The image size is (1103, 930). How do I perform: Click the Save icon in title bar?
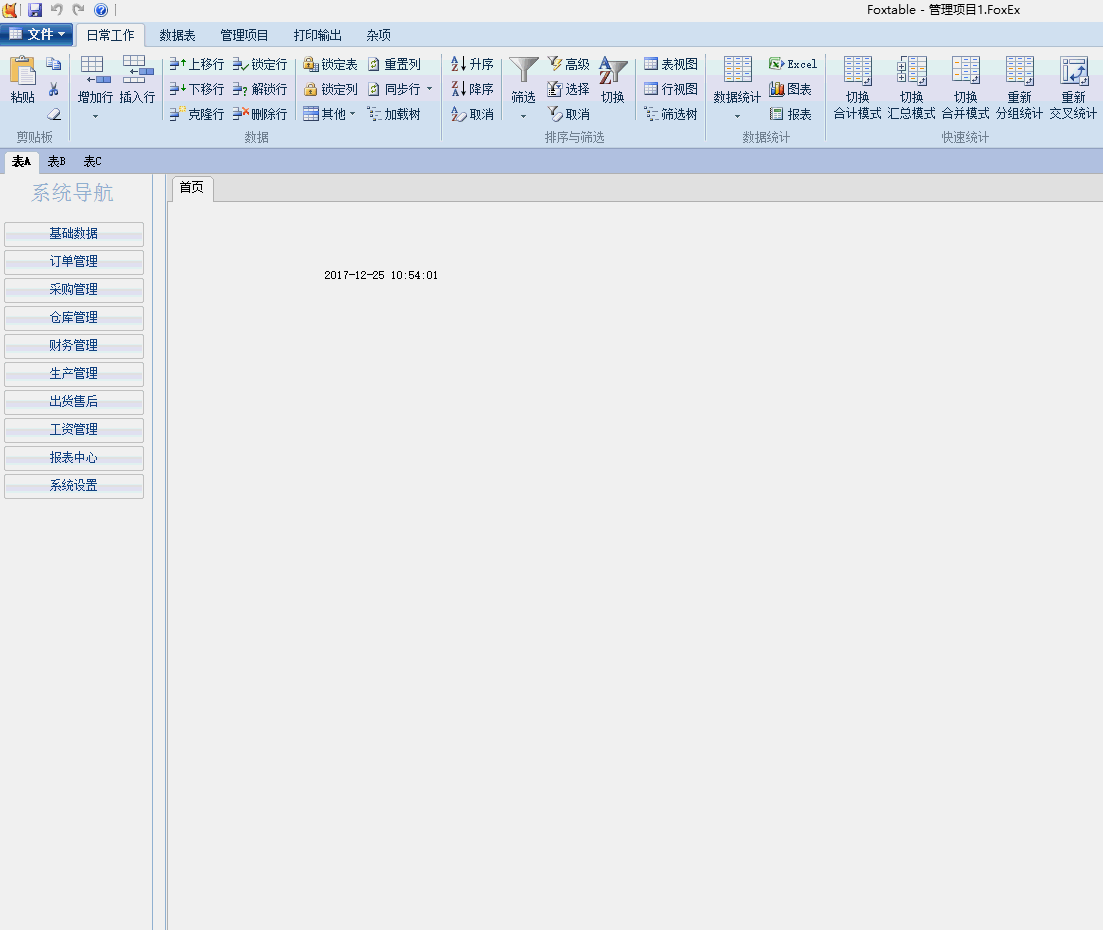tap(35, 10)
